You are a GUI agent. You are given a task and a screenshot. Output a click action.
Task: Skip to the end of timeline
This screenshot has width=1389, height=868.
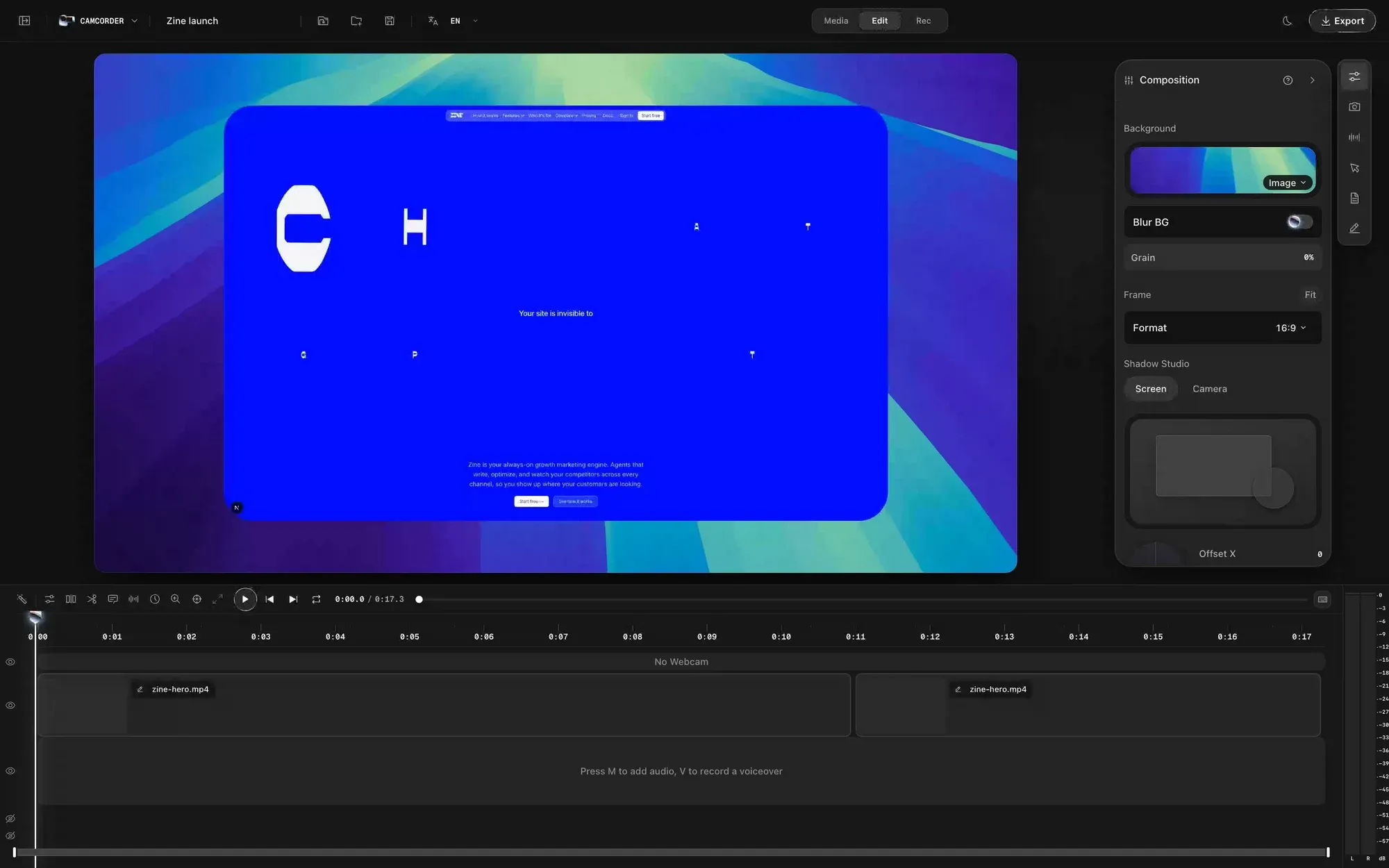293,599
